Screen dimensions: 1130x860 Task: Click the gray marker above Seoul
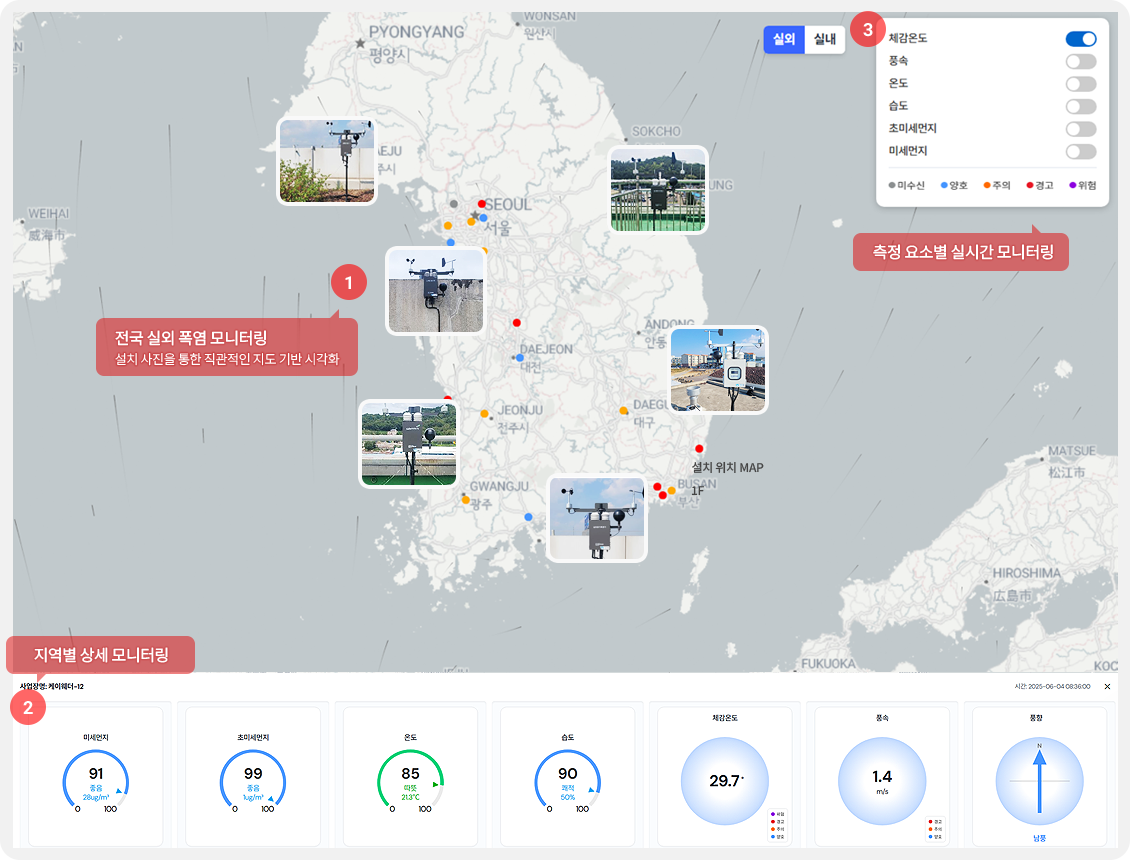click(453, 204)
